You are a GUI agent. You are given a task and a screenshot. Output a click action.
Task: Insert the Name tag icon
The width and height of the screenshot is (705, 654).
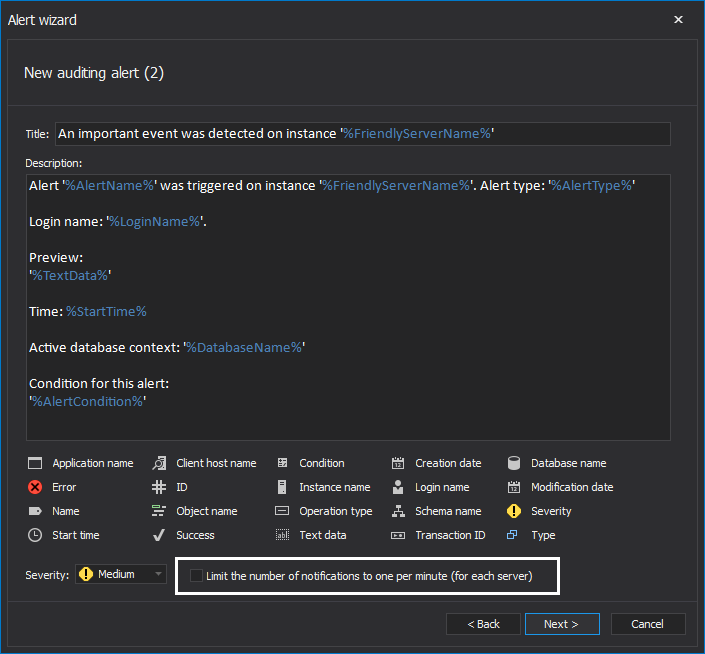(35, 511)
